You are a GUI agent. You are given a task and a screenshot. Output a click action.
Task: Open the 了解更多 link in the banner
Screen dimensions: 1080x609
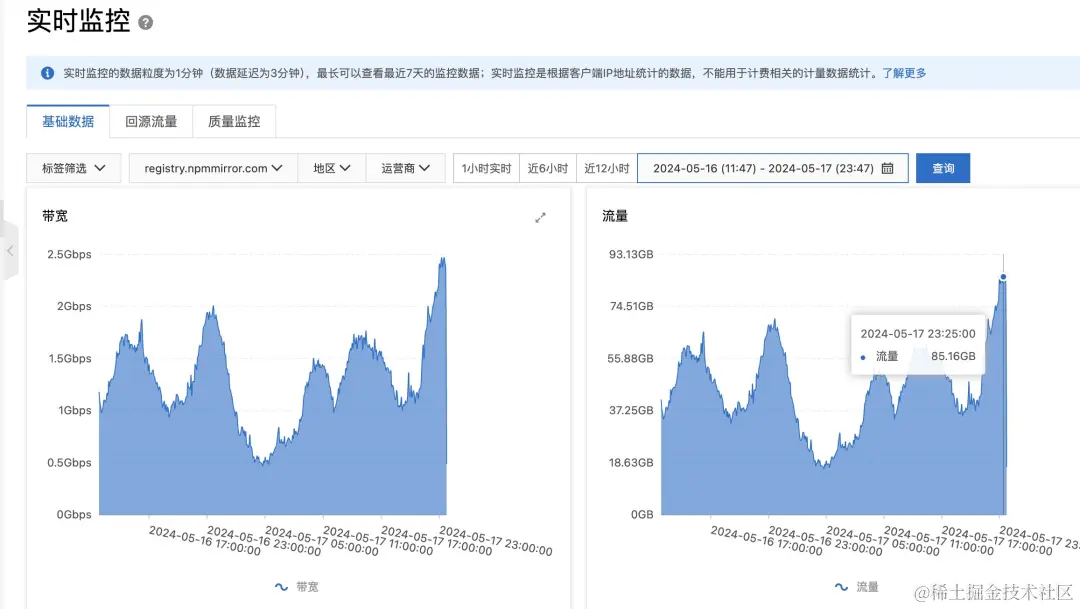(x=903, y=72)
